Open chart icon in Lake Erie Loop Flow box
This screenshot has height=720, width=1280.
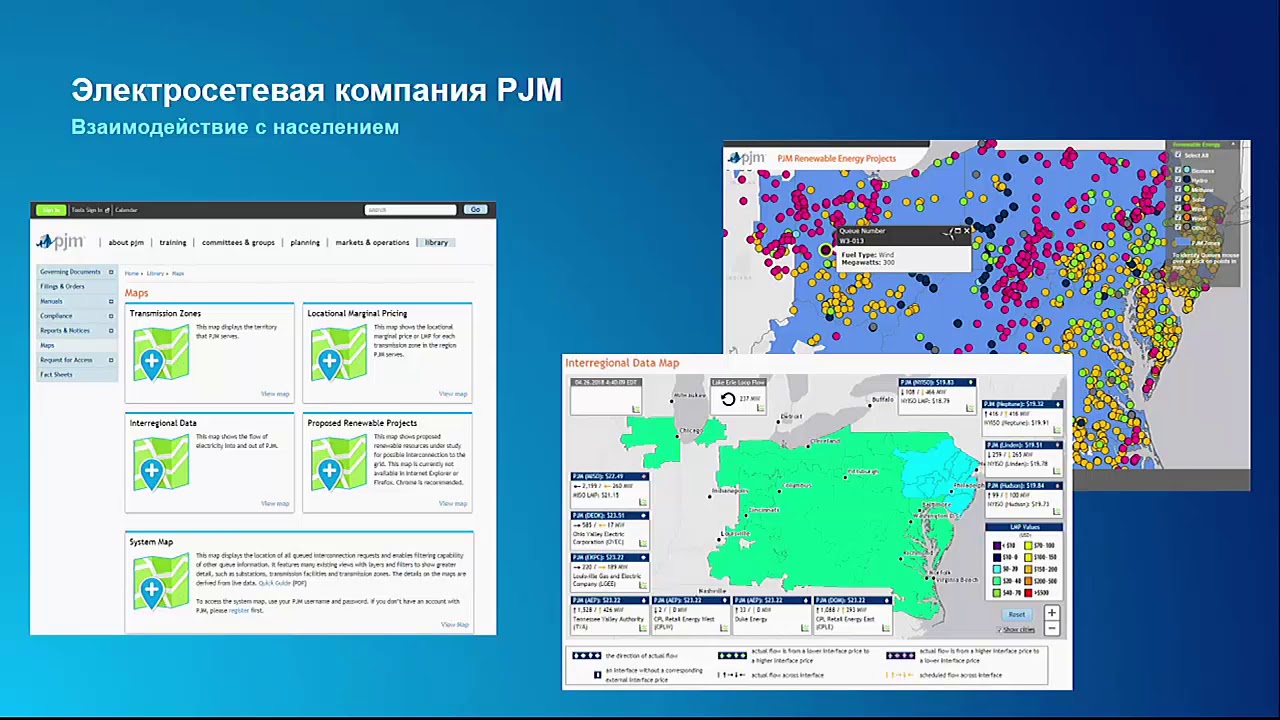[x=760, y=410]
